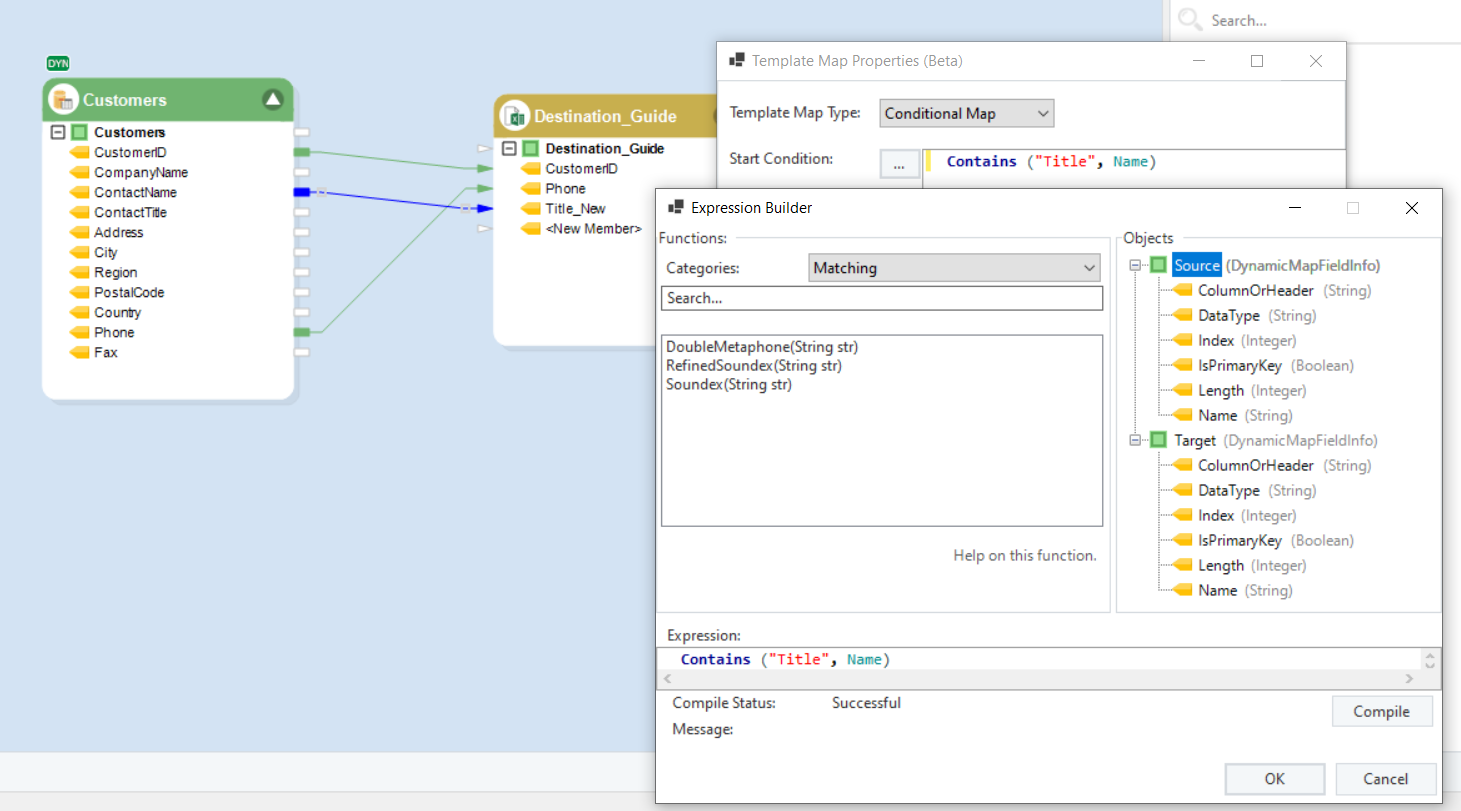Open the Template Map Type dropdown
Image resolution: width=1461 pixels, height=811 pixels.
coord(966,114)
